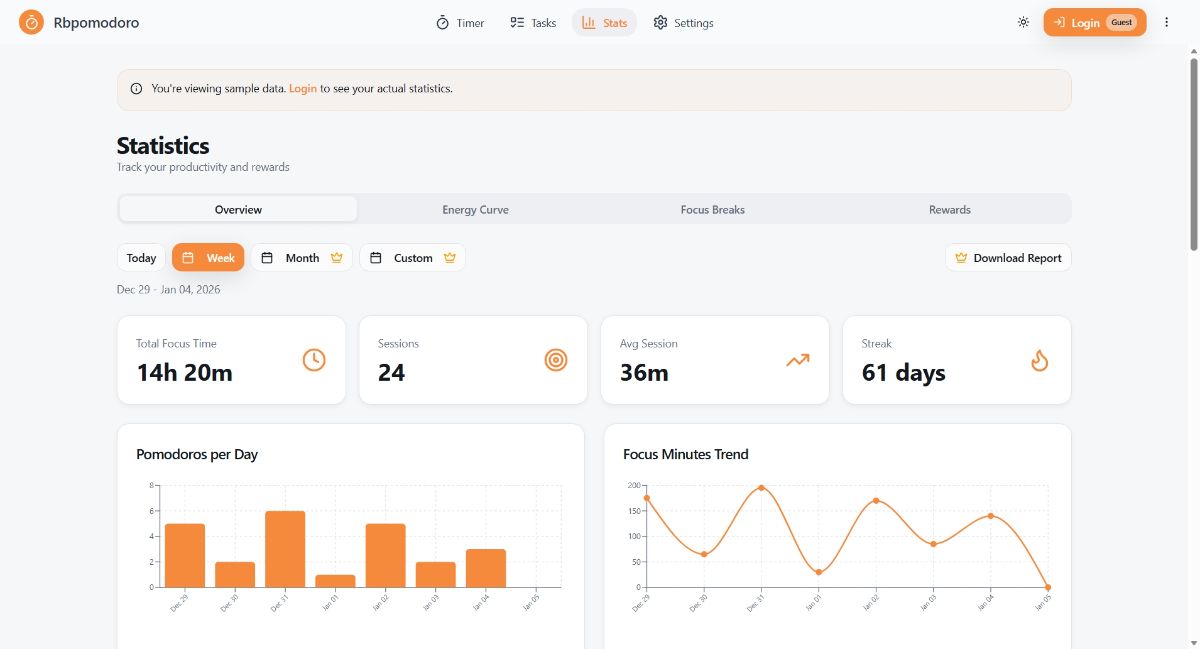The image size is (1200, 649).
Task: Click the Rbpomodoro logo icon
Action: (x=31, y=22)
